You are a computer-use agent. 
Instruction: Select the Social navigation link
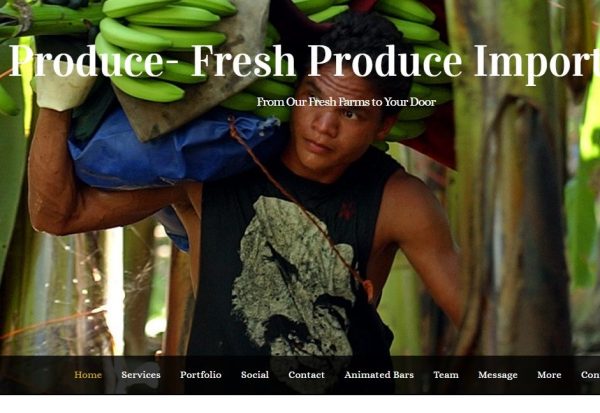(255, 375)
